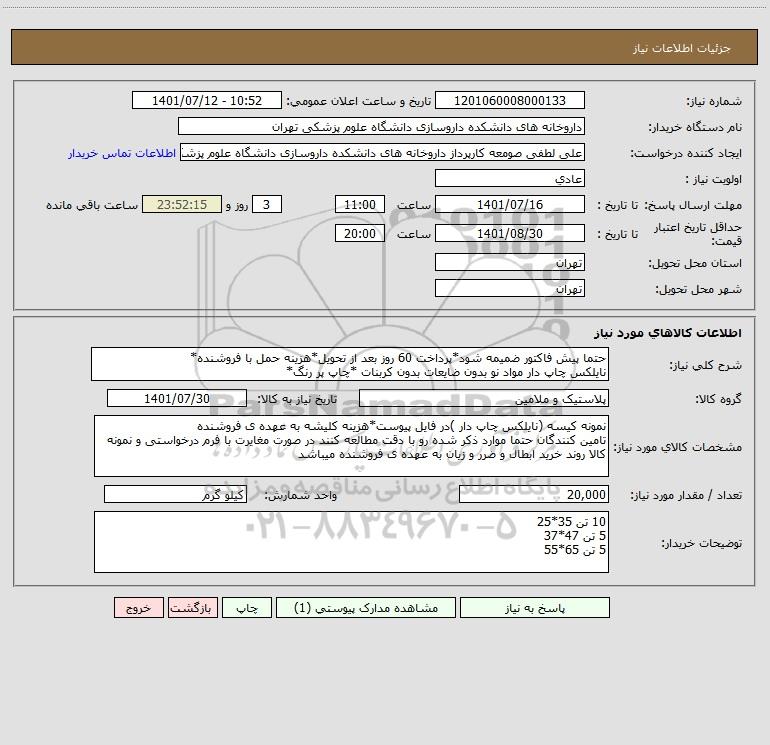The width and height of the screenshot is (770, 745).
Task: Select the need number field 1201060008000133
Action: 510,101
